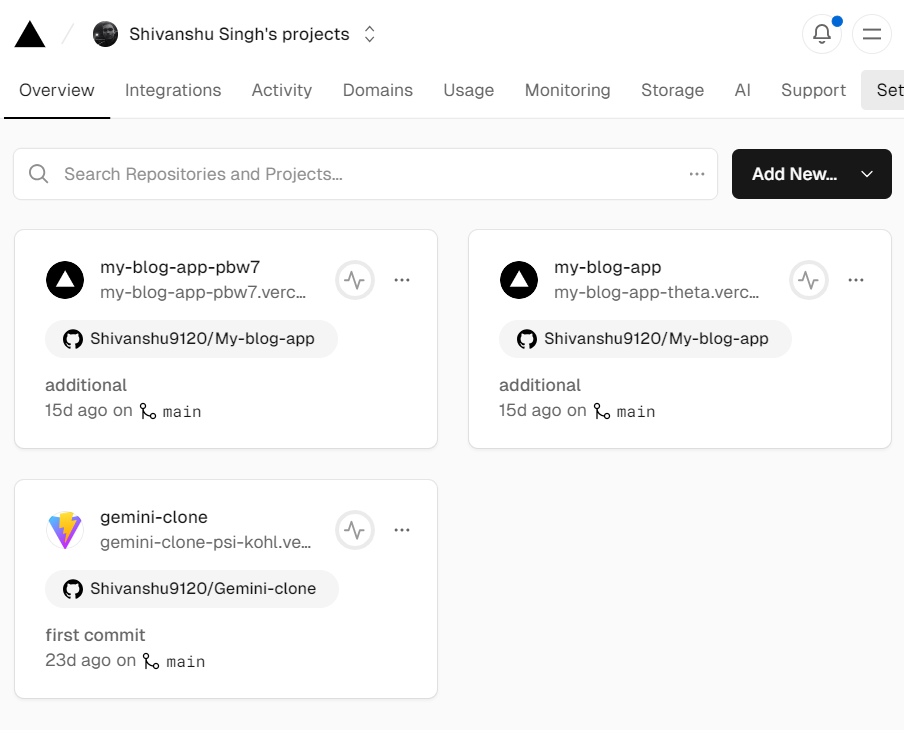Click the main branch on my-blog-app

click(636, 412)
